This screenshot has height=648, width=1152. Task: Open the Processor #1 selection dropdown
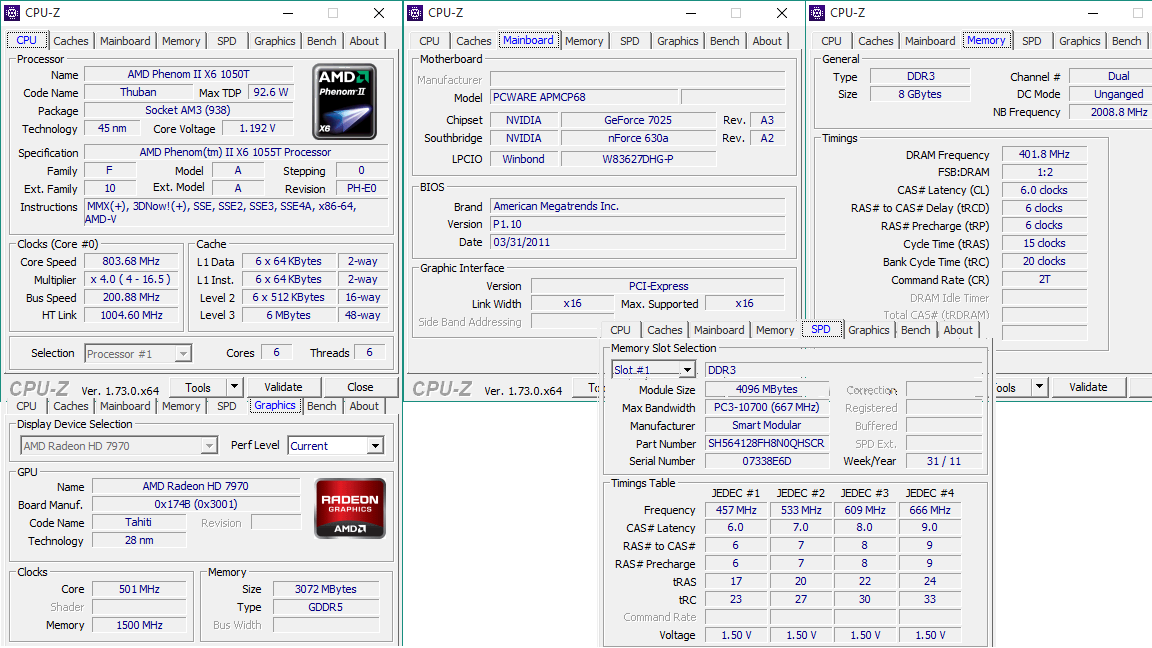pyautogui.click(x=138, y=353)
